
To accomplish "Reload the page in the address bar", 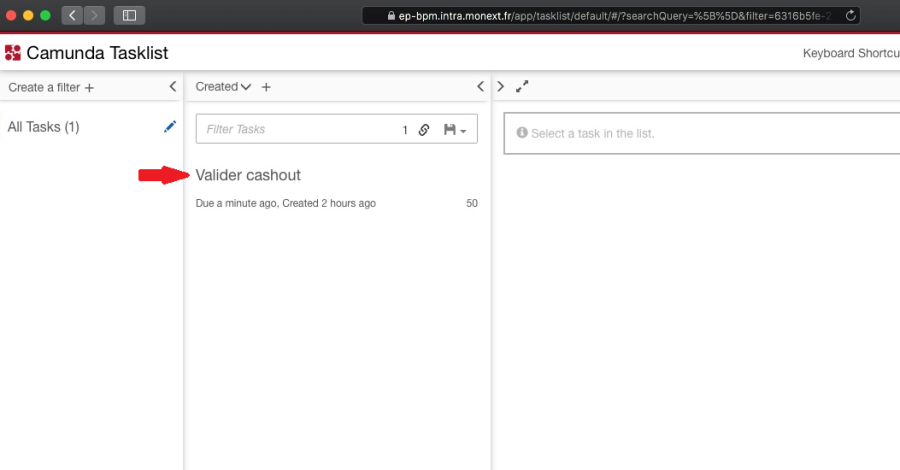I will click(850, 15).
